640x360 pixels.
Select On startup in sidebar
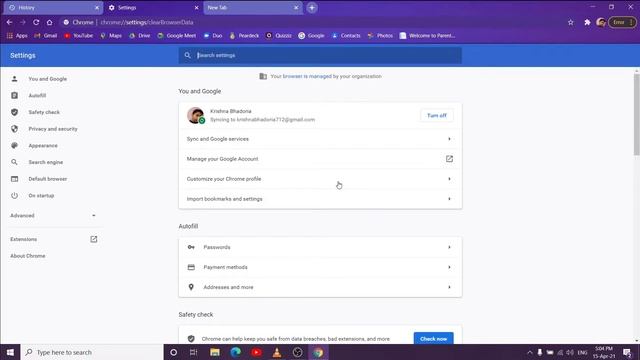click(x=41, y=196)
